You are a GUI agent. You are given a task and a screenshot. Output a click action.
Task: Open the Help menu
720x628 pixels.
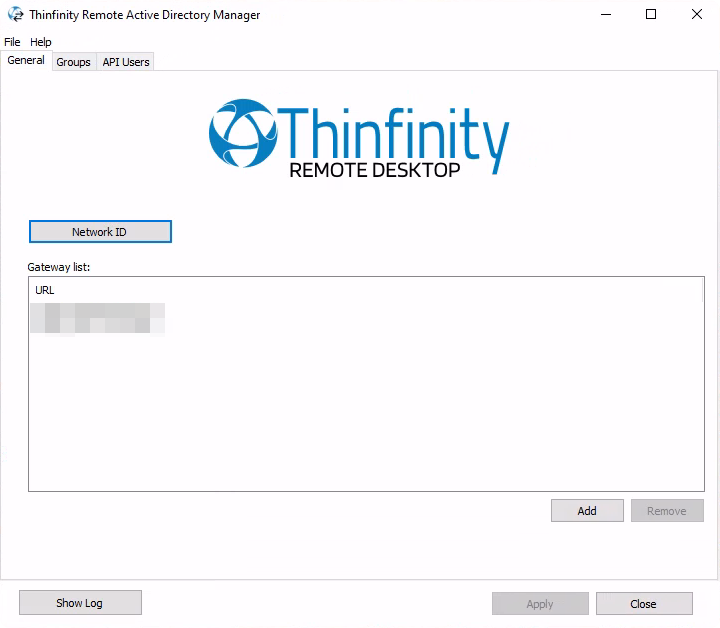41,42
